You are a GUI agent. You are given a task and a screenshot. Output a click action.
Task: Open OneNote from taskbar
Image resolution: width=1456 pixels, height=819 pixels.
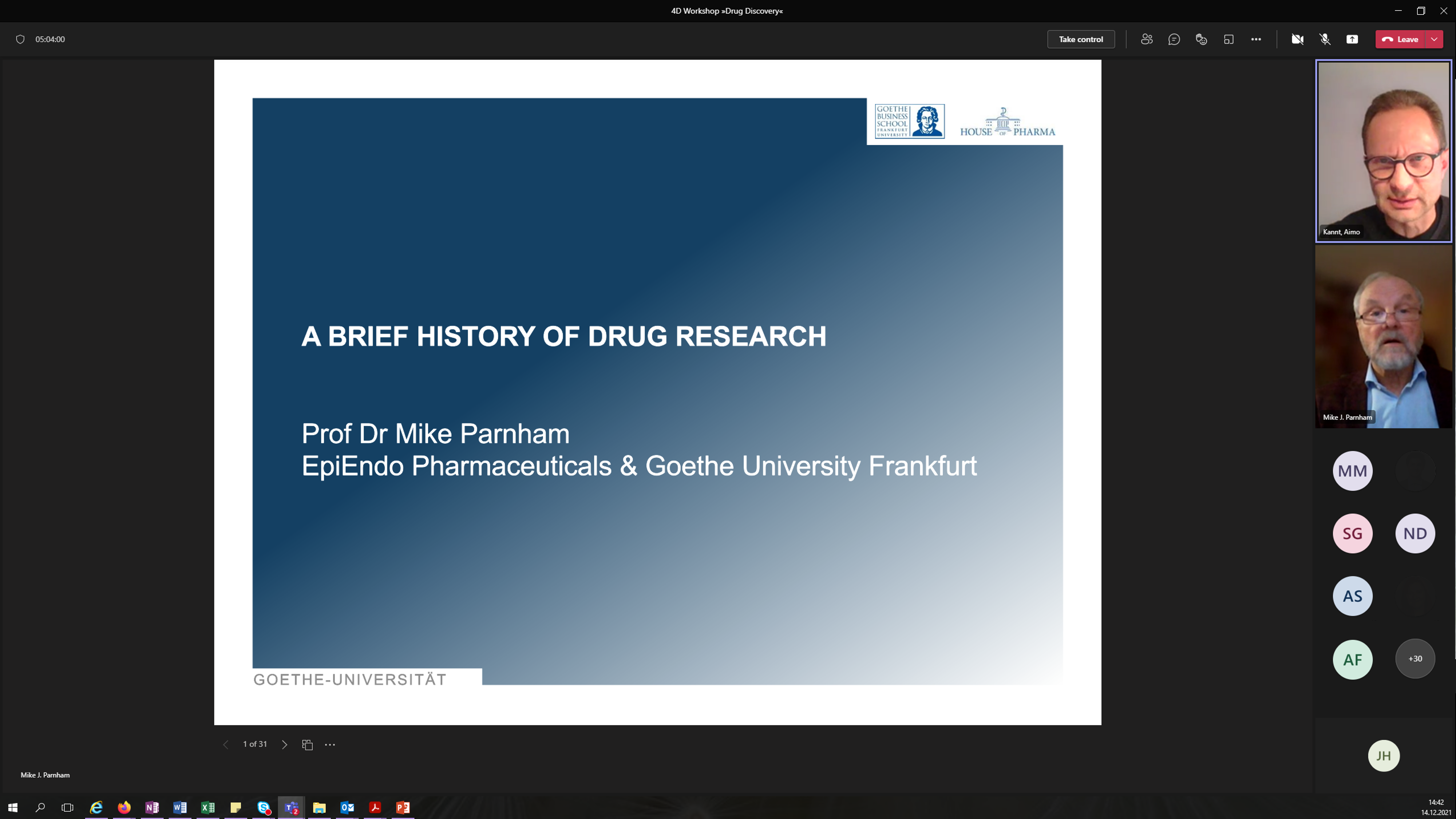coord(151,807)
